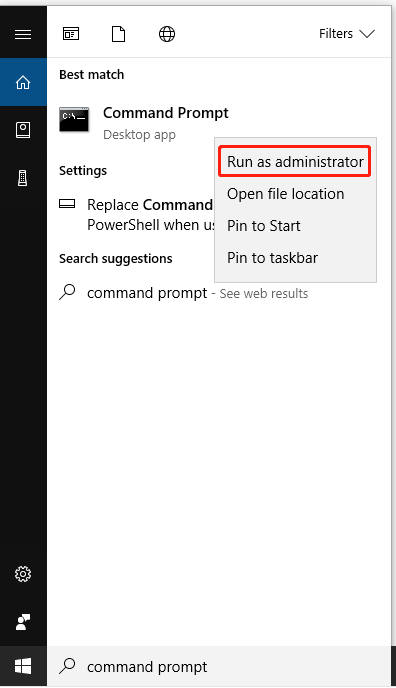396x688 pixels.
Task: Choose Run as administrator
Action: (295, 161)
